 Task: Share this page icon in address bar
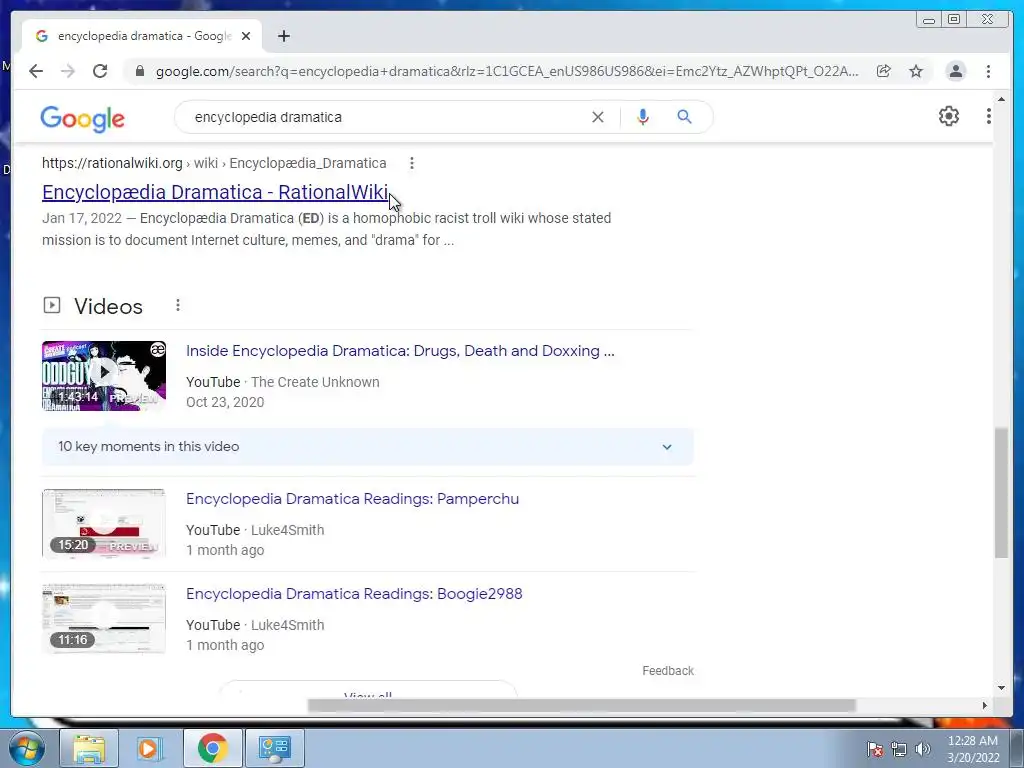click(884, 71)
